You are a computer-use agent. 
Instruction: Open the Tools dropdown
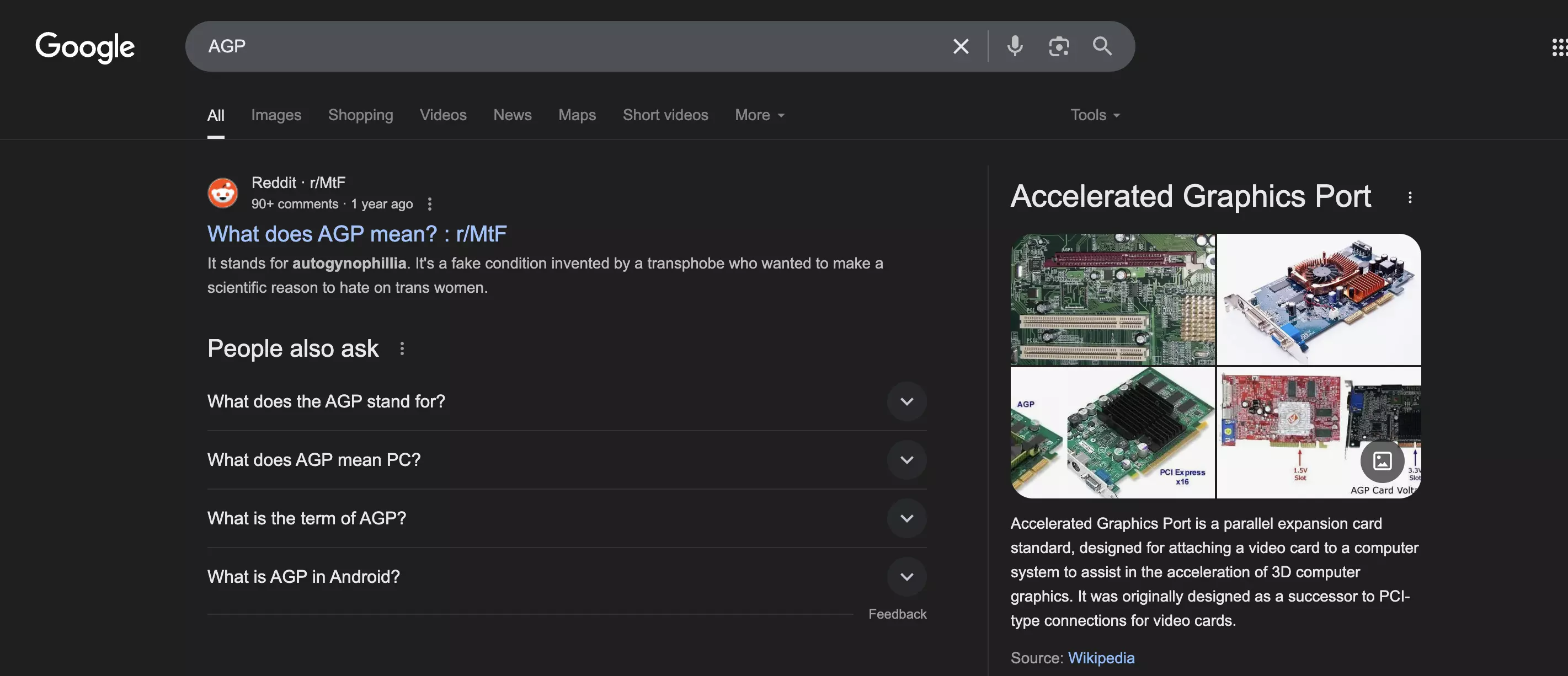coord(1095,115)
